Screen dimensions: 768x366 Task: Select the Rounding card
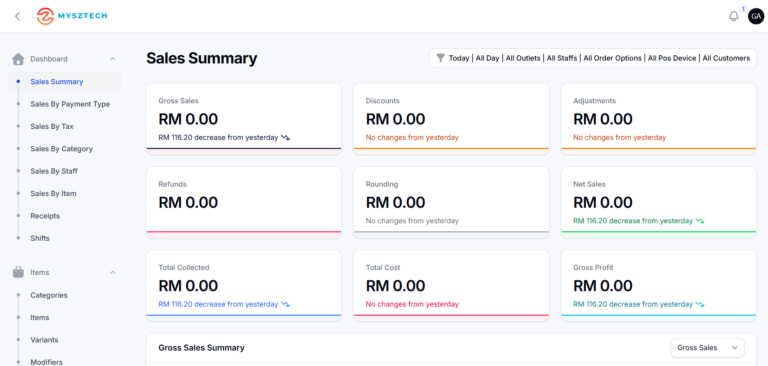click(451, 202)
